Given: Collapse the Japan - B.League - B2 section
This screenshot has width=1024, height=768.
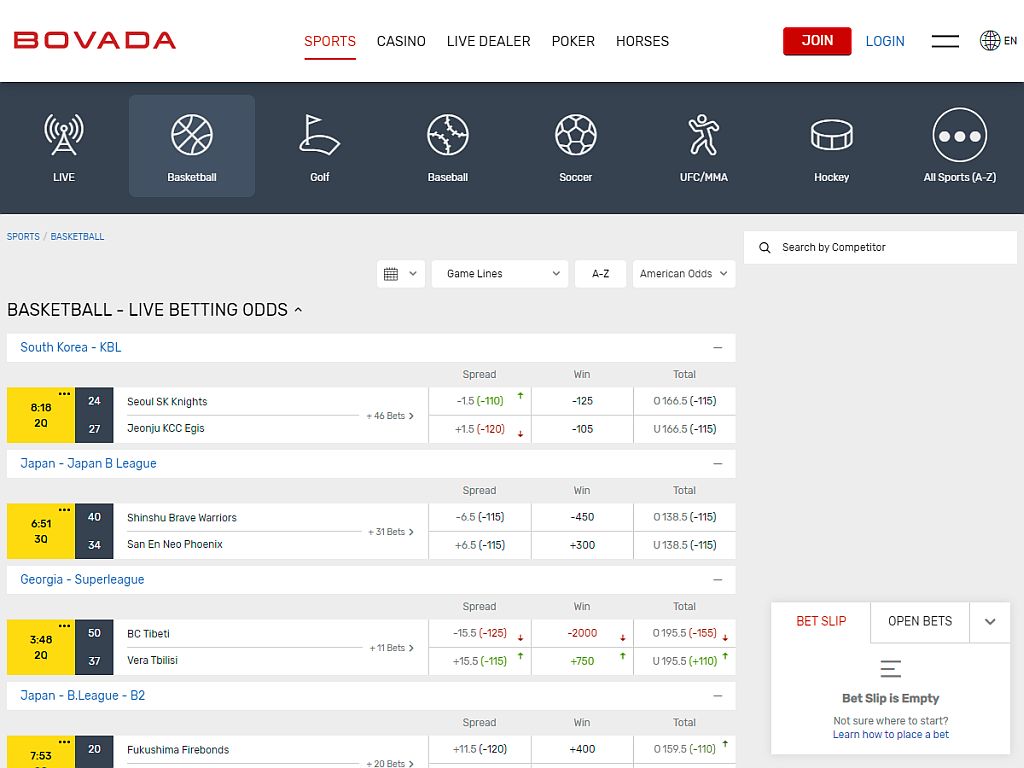Looking at the screenshot, I should [718, 696].
